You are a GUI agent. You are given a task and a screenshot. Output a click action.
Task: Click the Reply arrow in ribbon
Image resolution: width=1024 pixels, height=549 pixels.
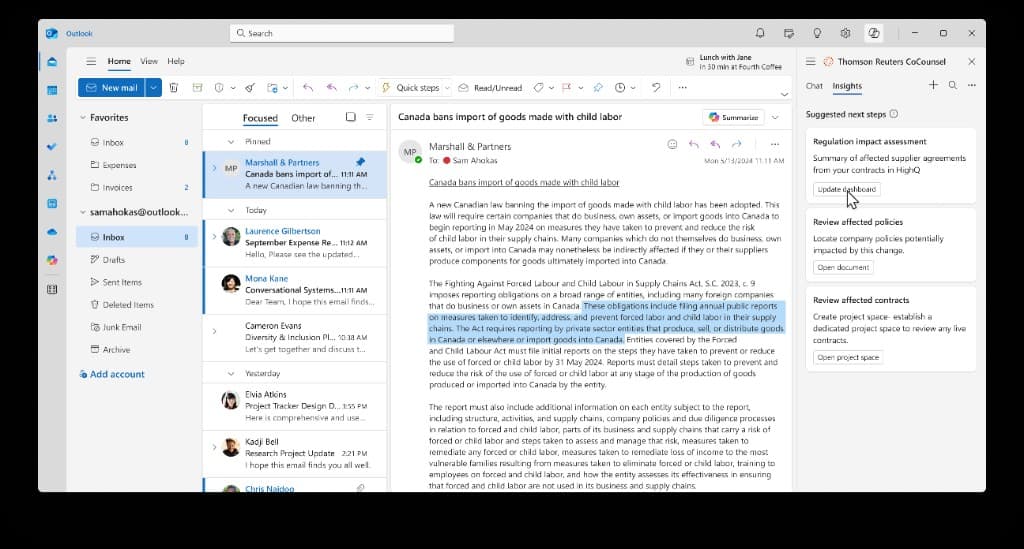click(308, 87)
